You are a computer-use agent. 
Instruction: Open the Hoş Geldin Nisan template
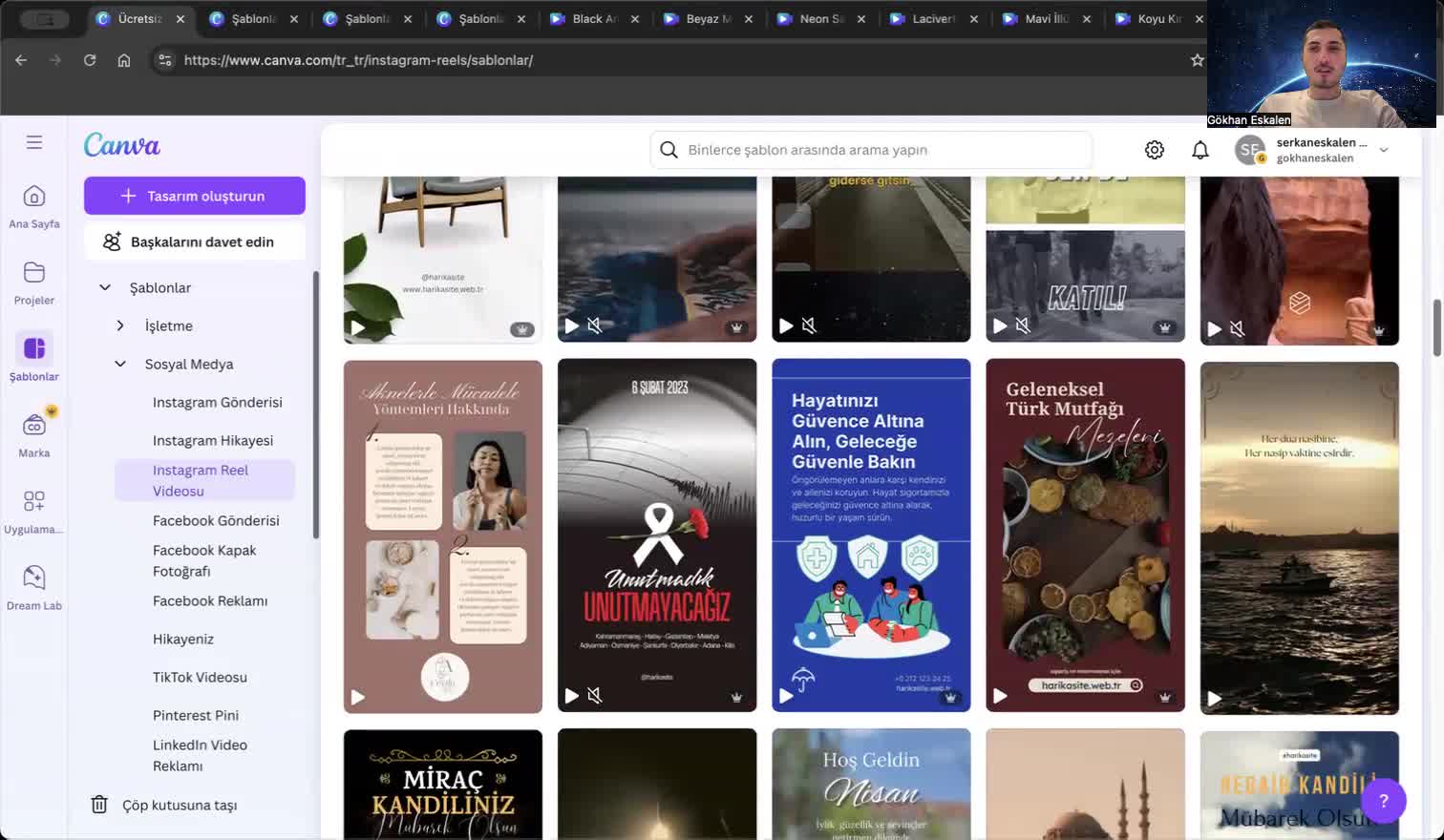point(871,785)
